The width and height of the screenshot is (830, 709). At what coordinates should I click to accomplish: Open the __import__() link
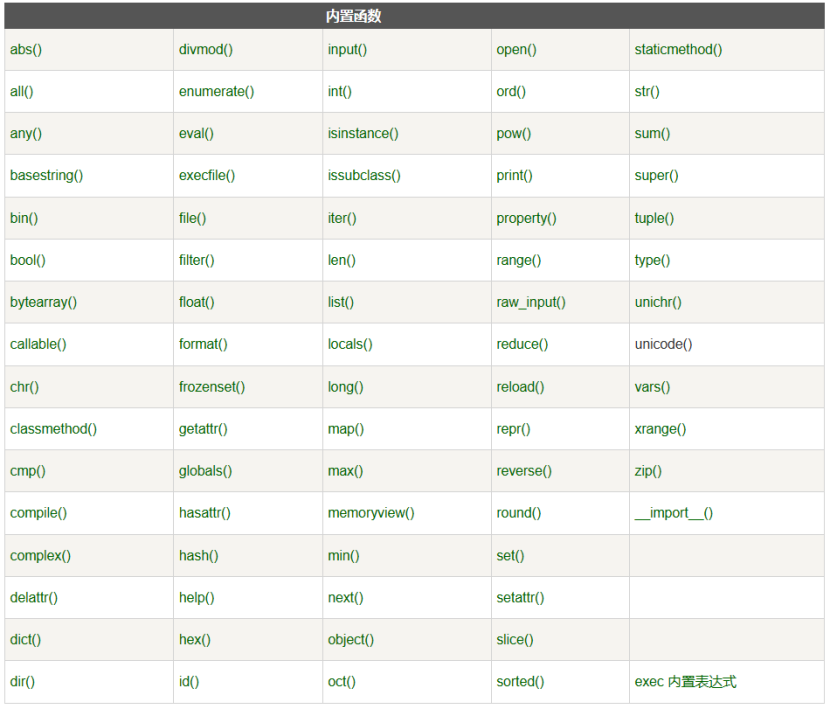coord(674,513)
